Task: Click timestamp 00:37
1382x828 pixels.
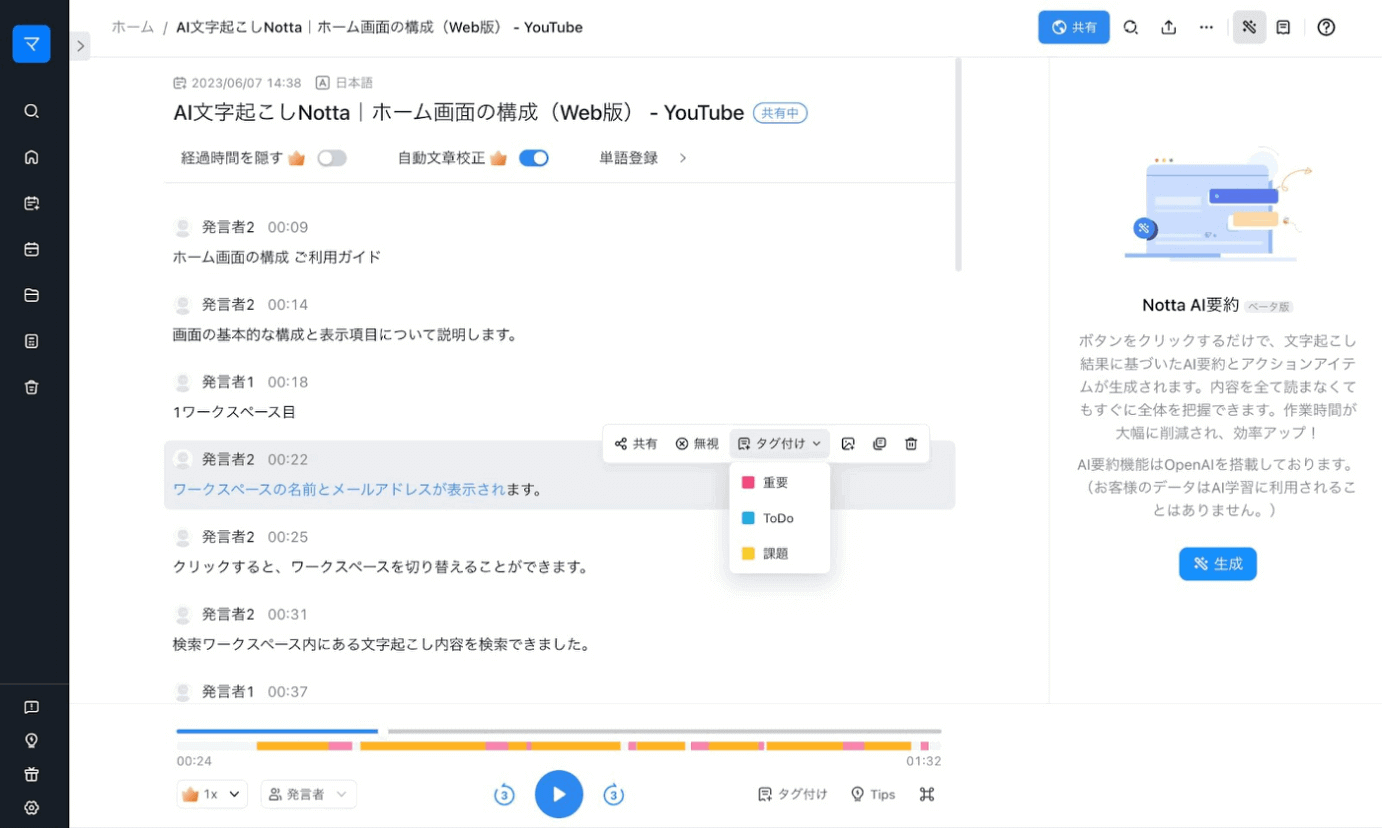Action: point(288,691)
